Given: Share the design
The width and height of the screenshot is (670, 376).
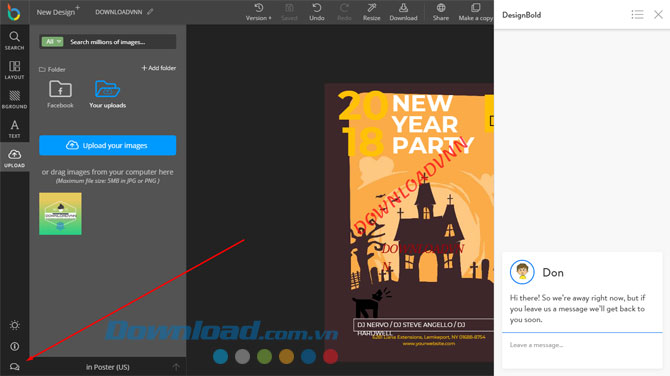Looking at the screenshot, I should click(x=441, y=12).
